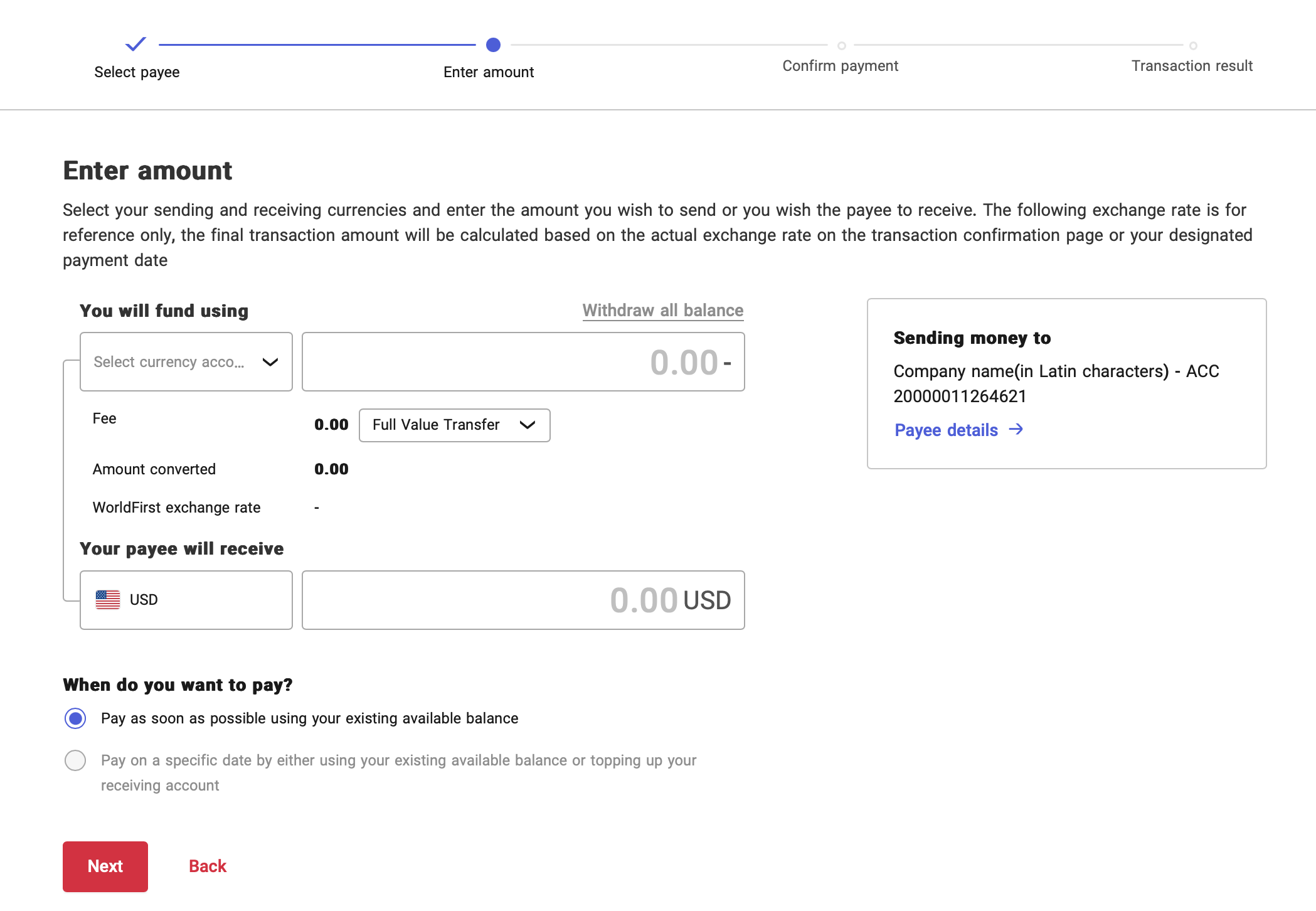Screen dimensions: 1316x911
Task: Click Withdraw all balance link
Action: pyautogui.click(x=662, y=311)
